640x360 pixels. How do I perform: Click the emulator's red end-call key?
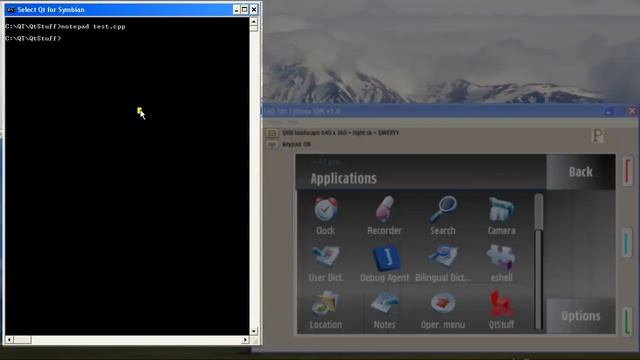pos(628,171)
